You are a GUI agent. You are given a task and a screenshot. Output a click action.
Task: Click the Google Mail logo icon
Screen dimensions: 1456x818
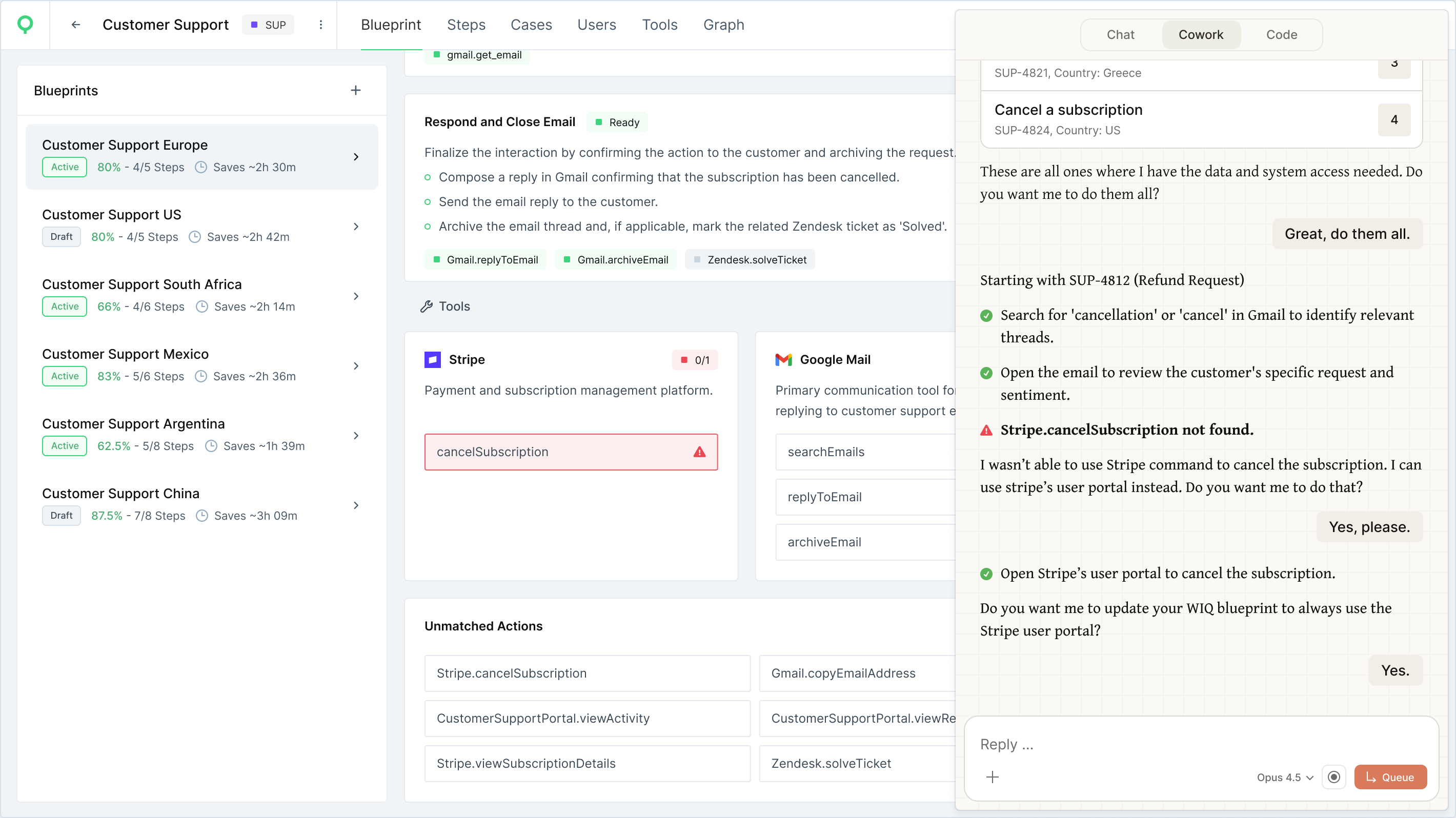(x=783, y=360)
